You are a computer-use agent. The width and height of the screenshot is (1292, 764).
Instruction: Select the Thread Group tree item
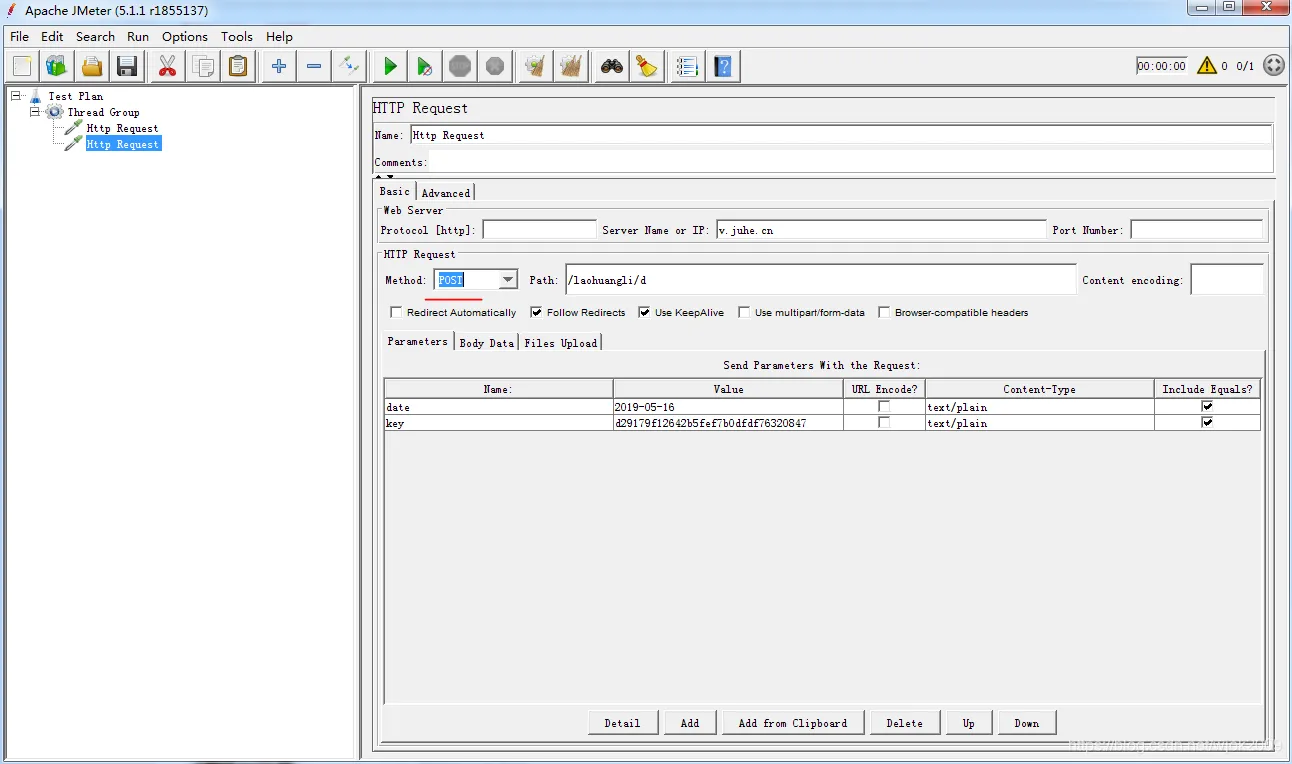point(103,112)
